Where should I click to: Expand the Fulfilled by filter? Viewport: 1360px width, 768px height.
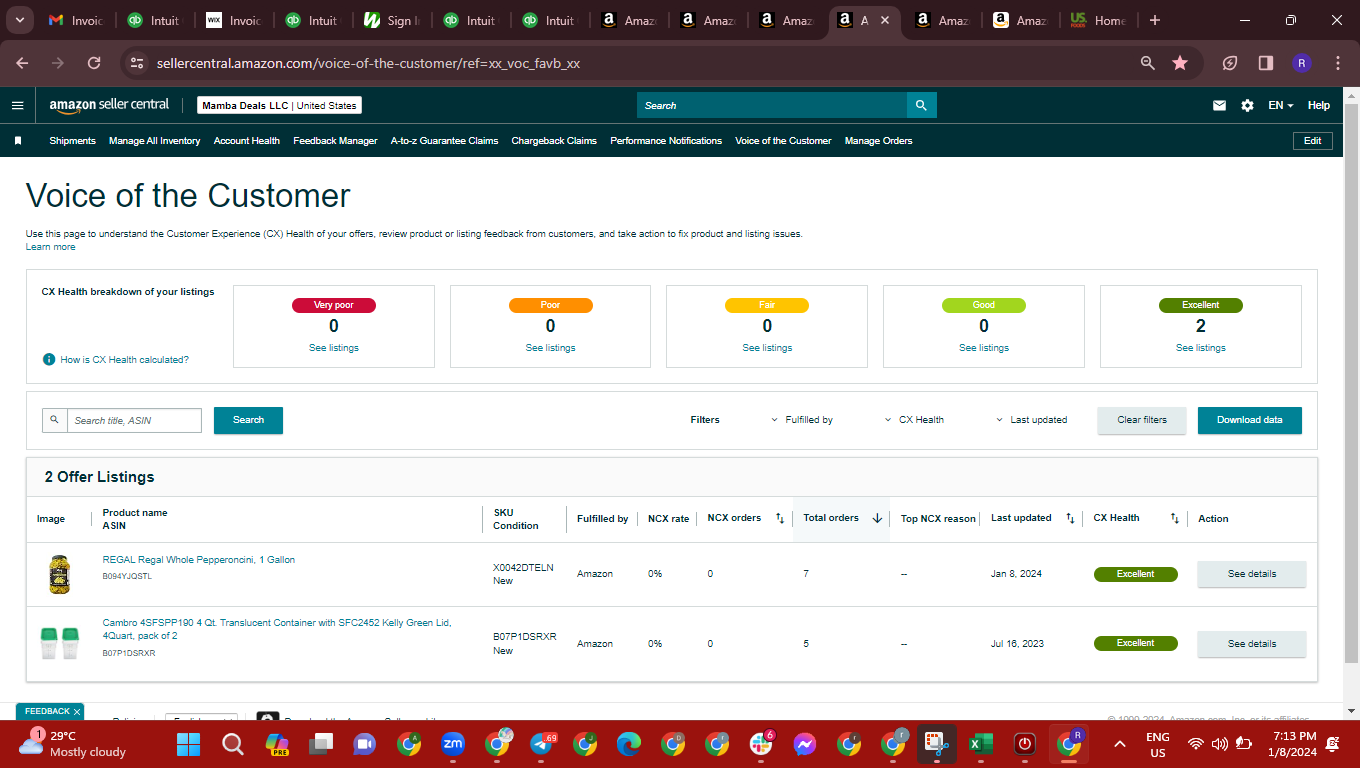[802, 420]
